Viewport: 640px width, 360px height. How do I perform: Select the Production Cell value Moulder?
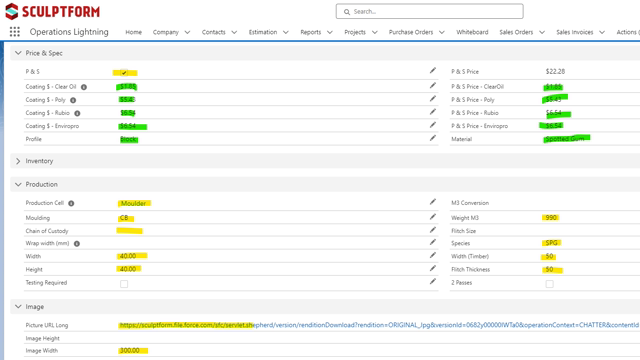pyautogui.click(x=133, y=203)
